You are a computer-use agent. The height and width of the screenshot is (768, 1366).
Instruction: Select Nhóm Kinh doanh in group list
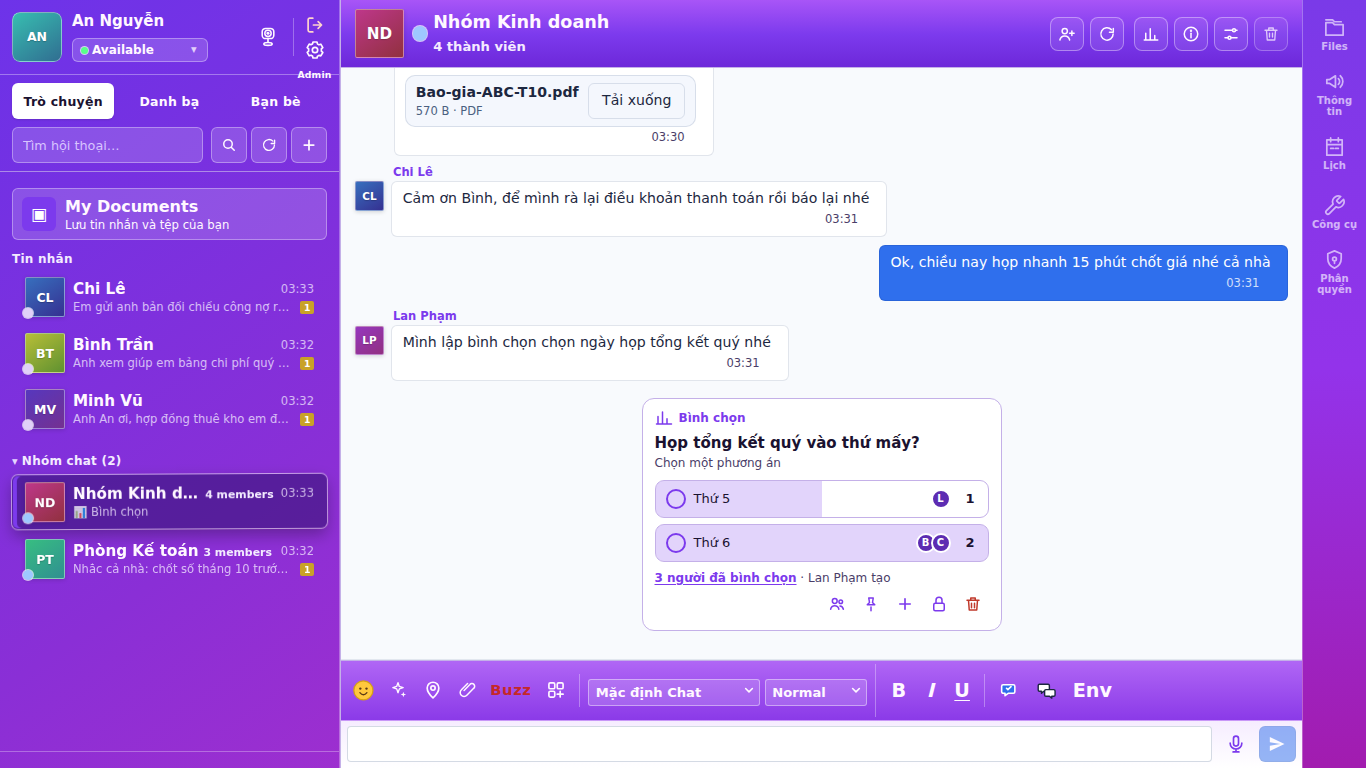[169, 501]
